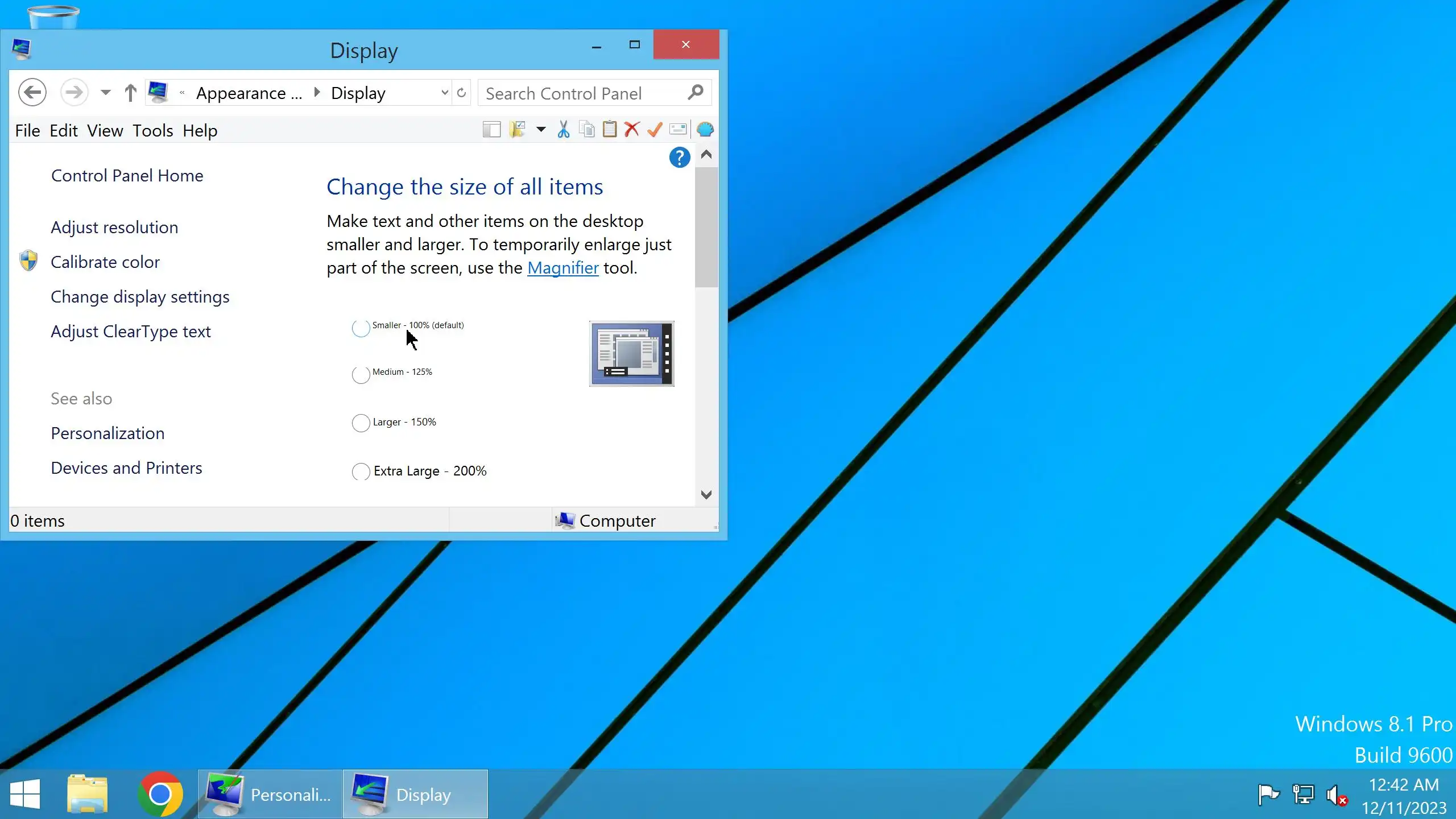Screen dimensions: 1456x819
Task: Click the red X Delete icon
Action: click(x=632, y=130)
